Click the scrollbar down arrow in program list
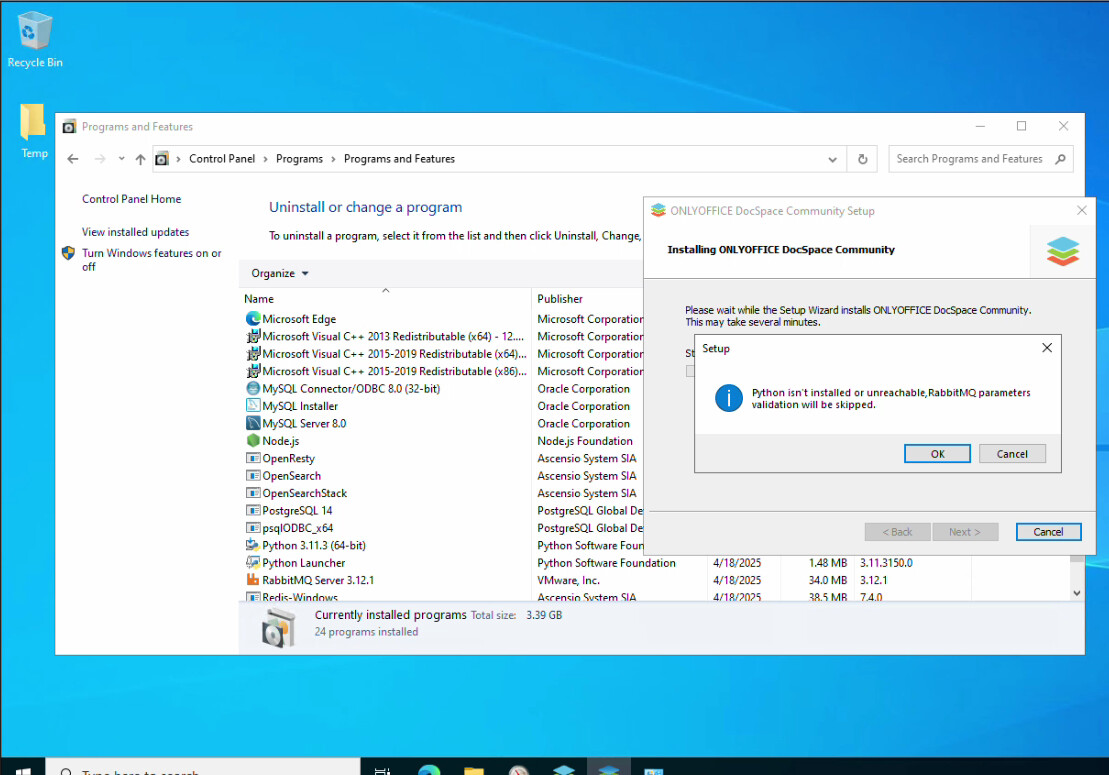This screenshot has height=775, width=1109. tap(1076, 593)
